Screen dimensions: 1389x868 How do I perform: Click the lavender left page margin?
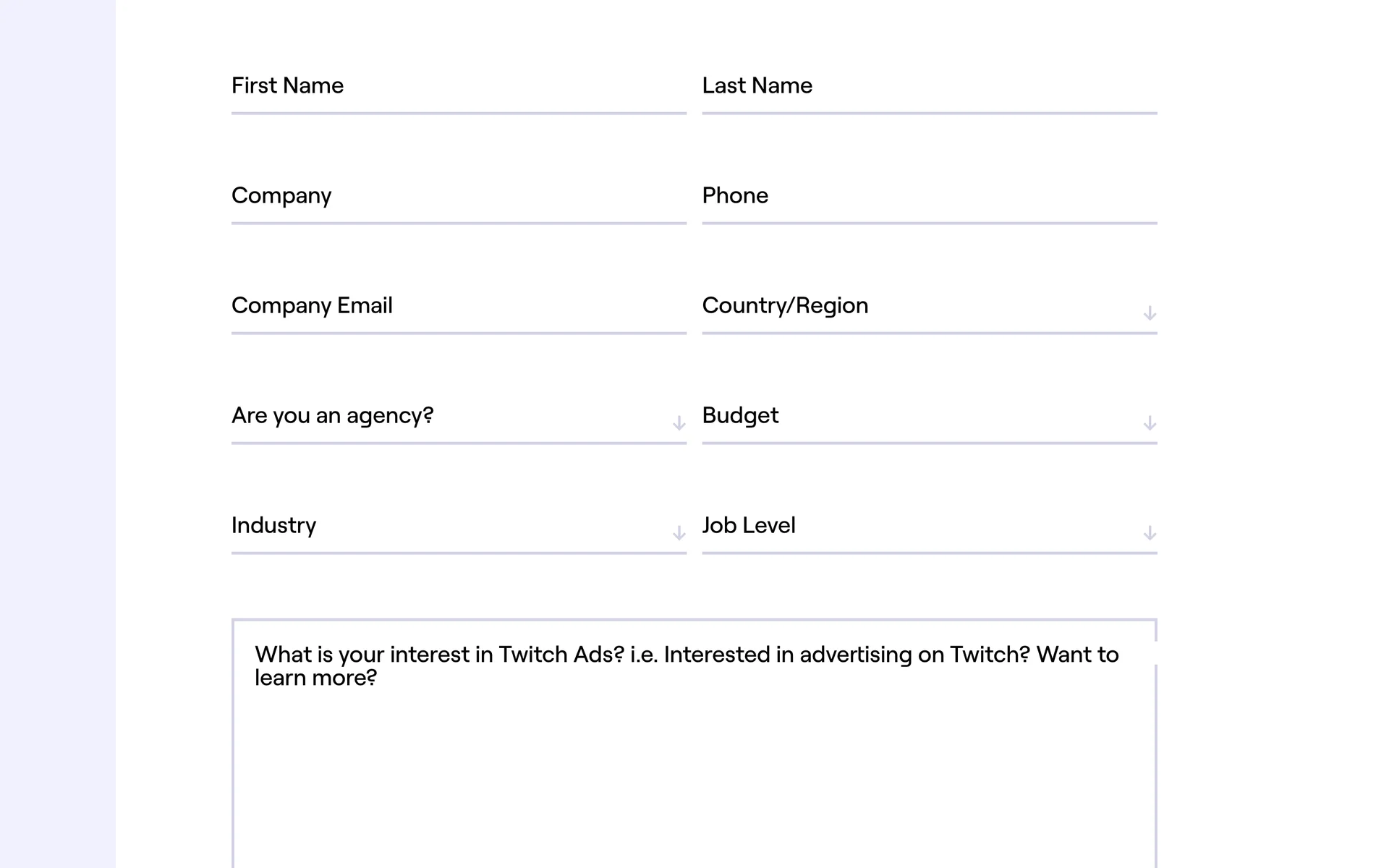(x=57, y=434)
